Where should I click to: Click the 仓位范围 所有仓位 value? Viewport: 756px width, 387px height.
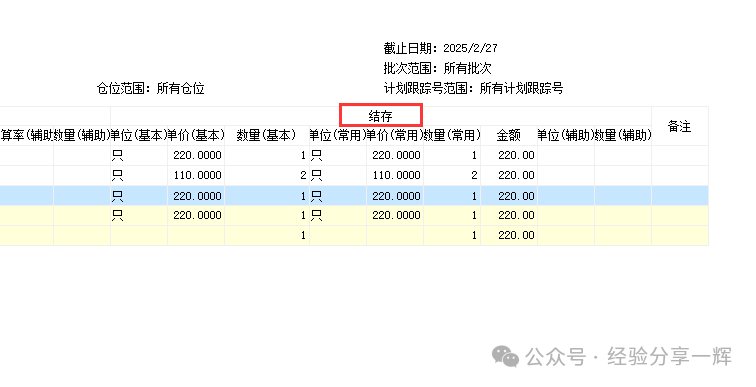[180, 88]
